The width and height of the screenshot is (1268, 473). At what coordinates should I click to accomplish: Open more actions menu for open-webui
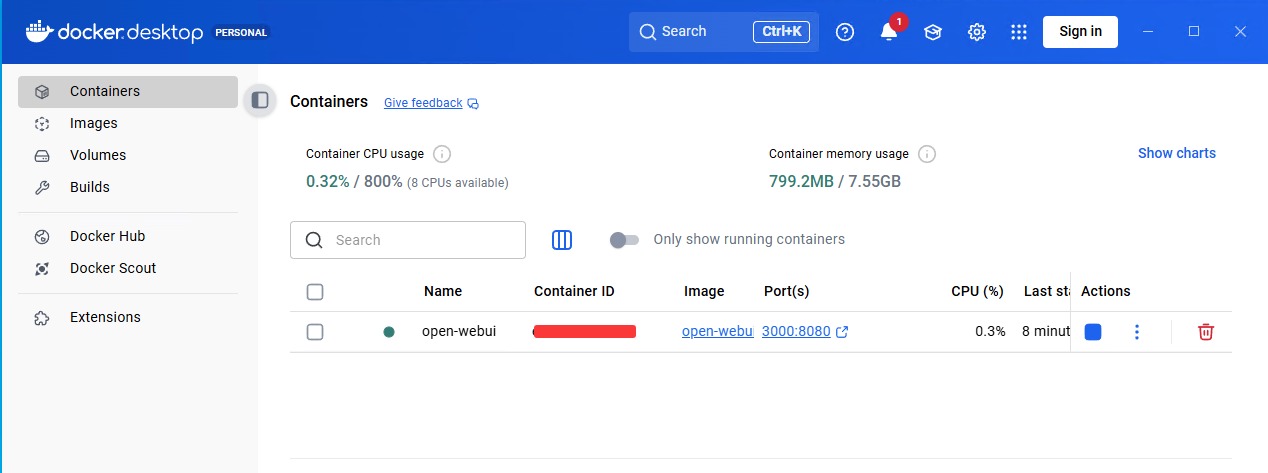coord(1136,332)
